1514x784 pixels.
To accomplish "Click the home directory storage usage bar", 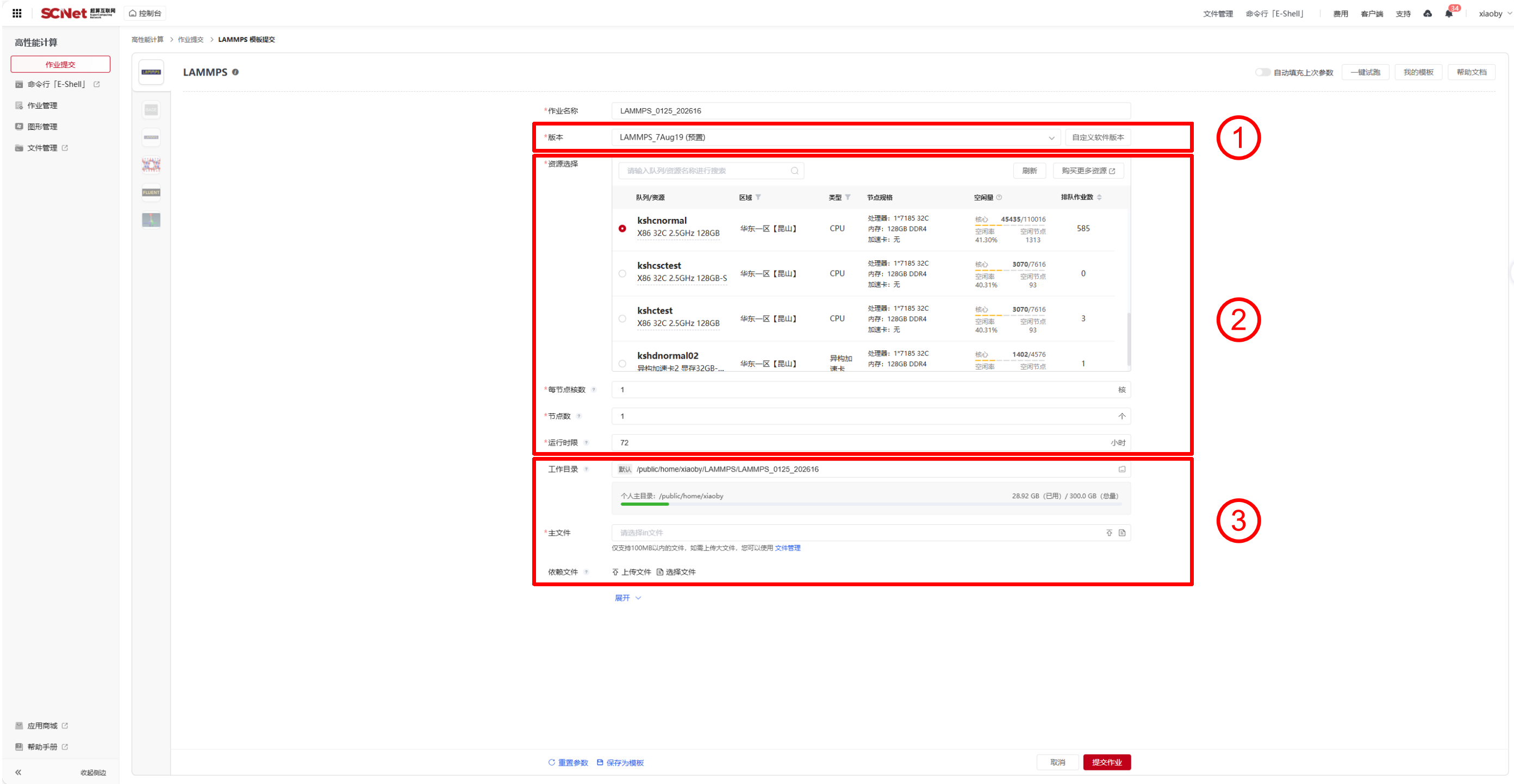I will tap(870, 504).
